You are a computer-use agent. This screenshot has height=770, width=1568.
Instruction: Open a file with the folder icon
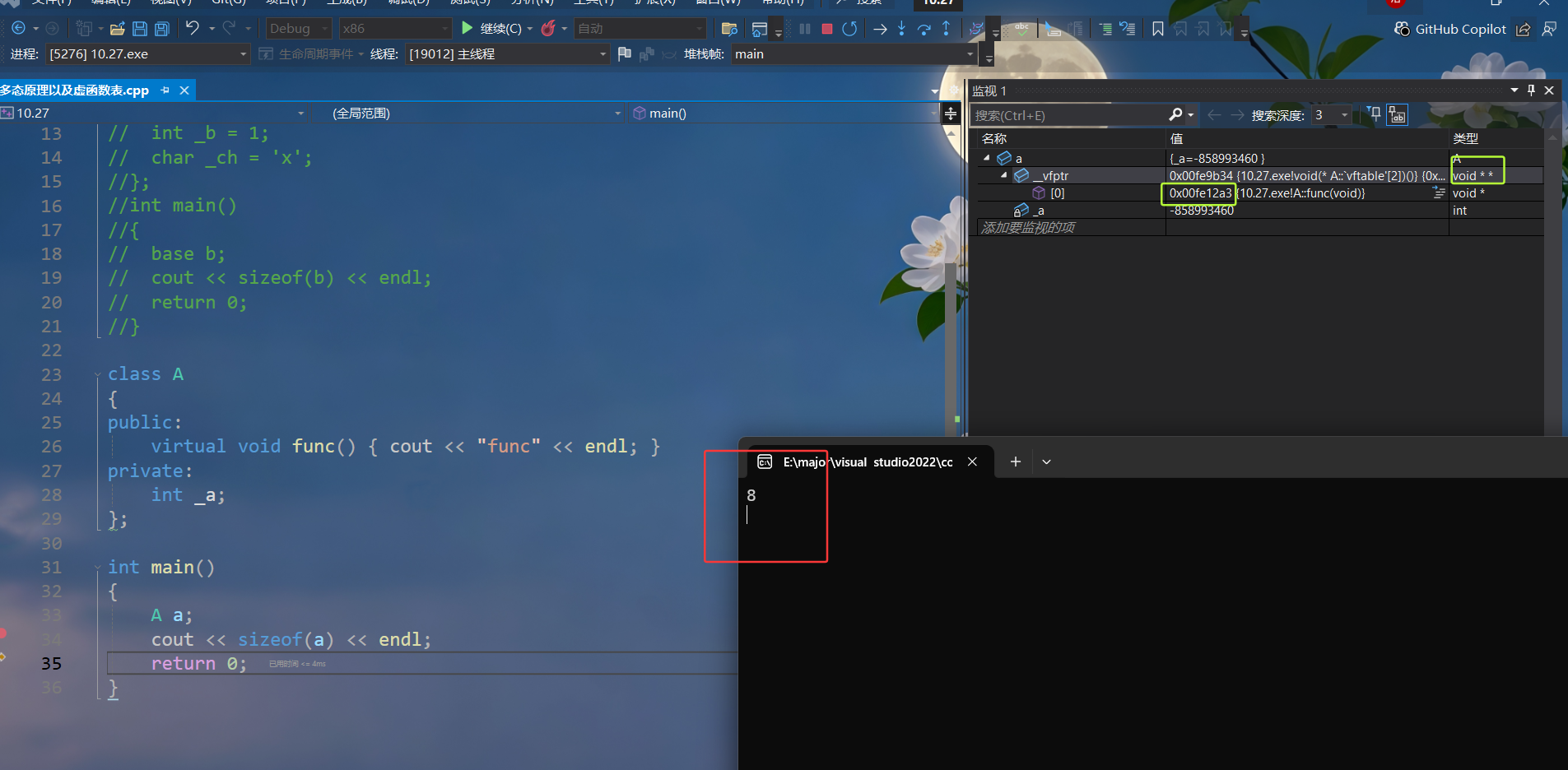[x=118, y=29]
